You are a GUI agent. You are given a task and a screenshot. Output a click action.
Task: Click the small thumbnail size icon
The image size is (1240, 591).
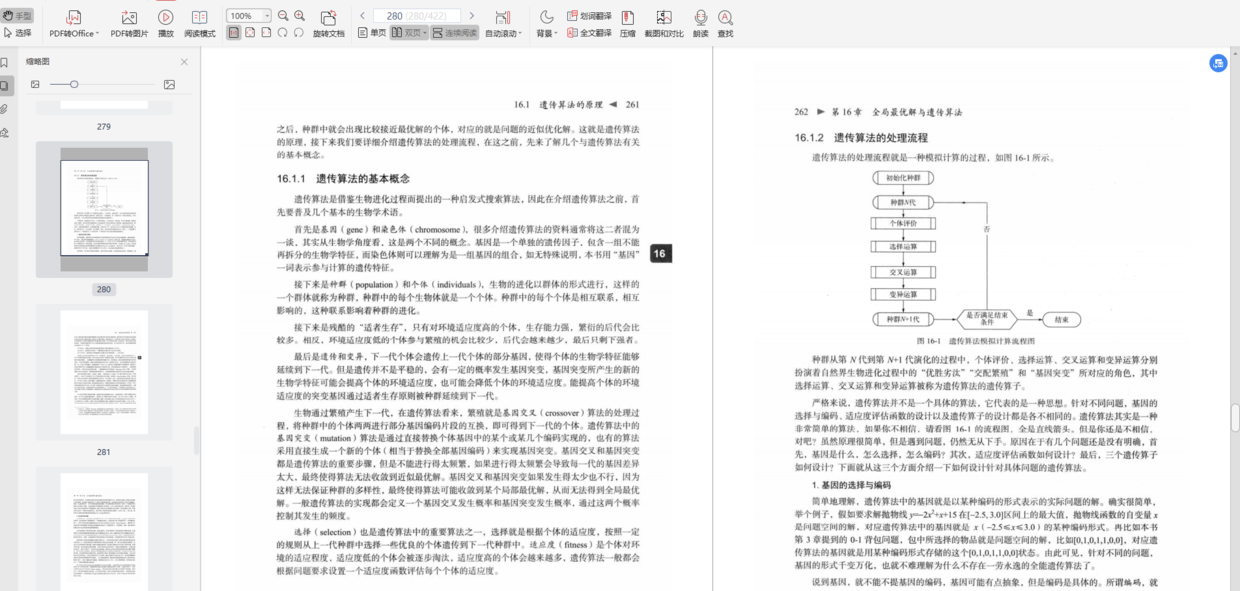(x=35, y=84)
